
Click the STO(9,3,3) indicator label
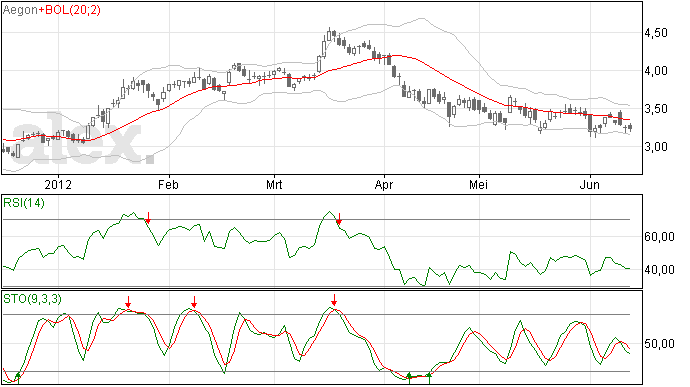pyautogui.click(x=33, y=299)
